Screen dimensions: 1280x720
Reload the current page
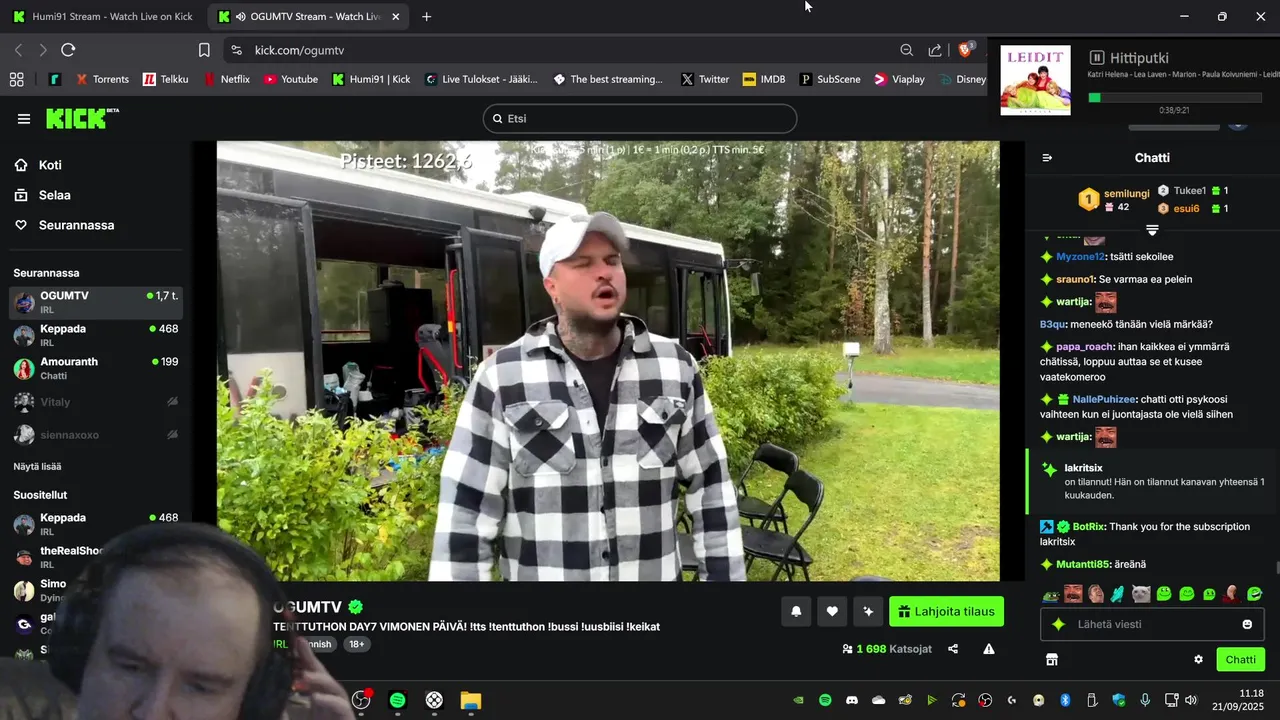click(68, 50)
